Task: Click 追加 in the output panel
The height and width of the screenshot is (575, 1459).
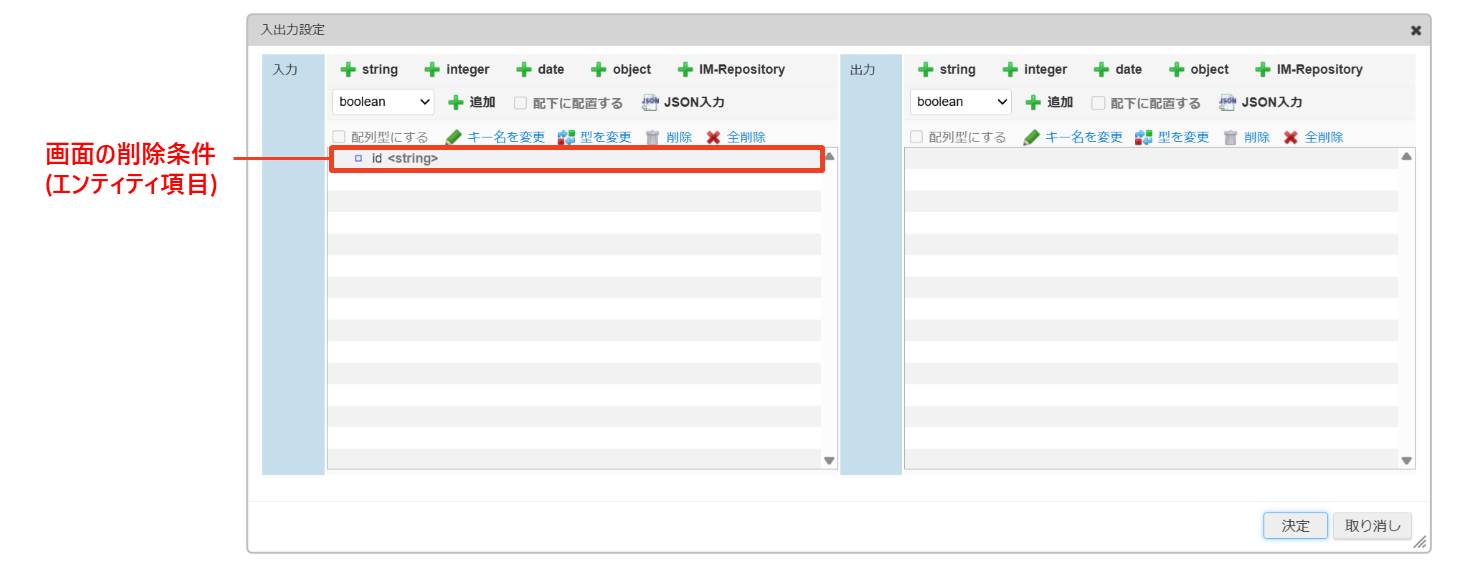Action: click(x=1049, y=102)
